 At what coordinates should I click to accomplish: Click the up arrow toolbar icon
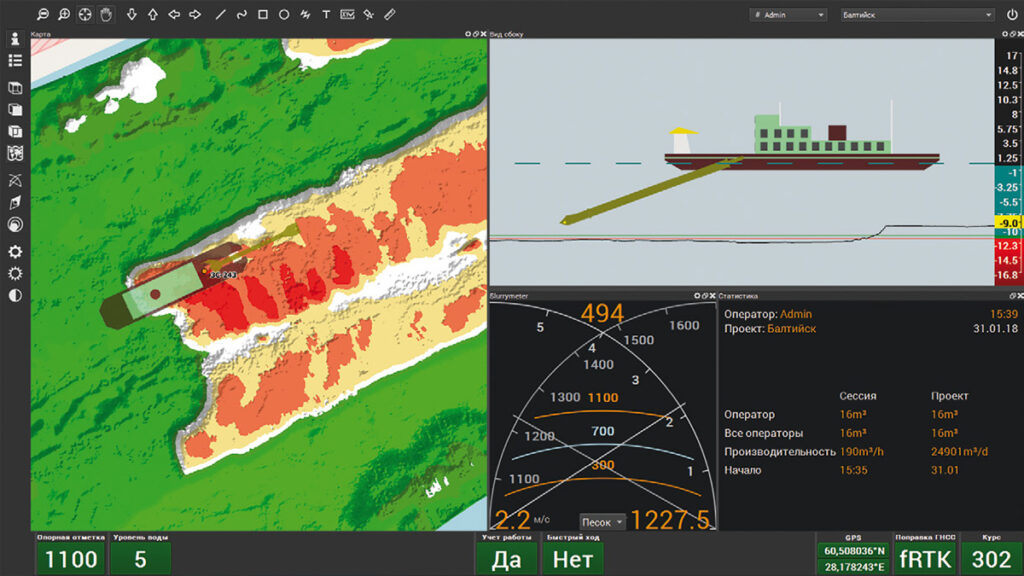[153, 14]
